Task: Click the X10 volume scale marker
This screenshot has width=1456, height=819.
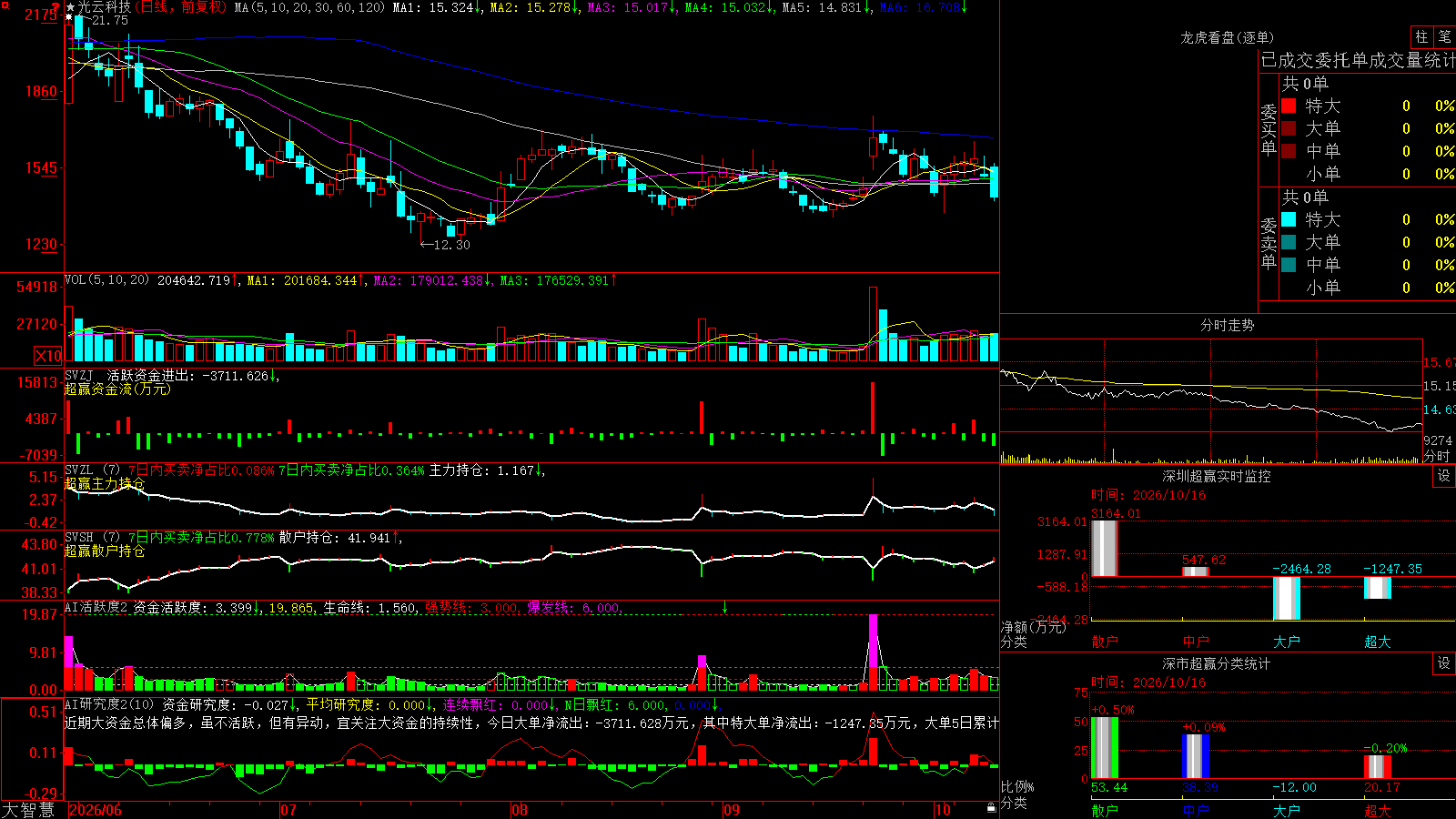Action: pos(48,356)
